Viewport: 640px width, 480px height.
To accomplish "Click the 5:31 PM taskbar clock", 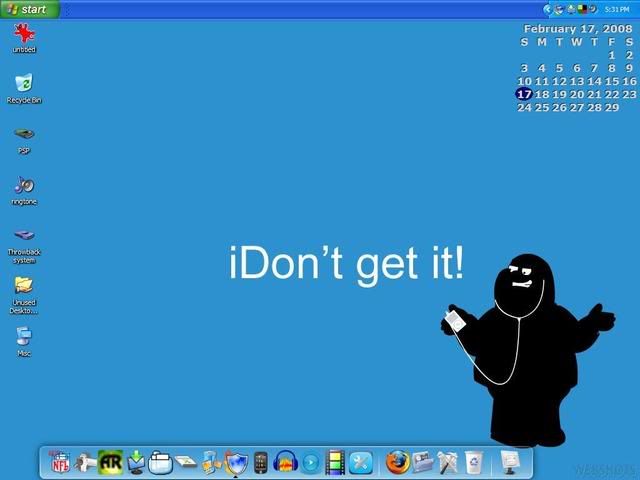I will tap(617, 9).
